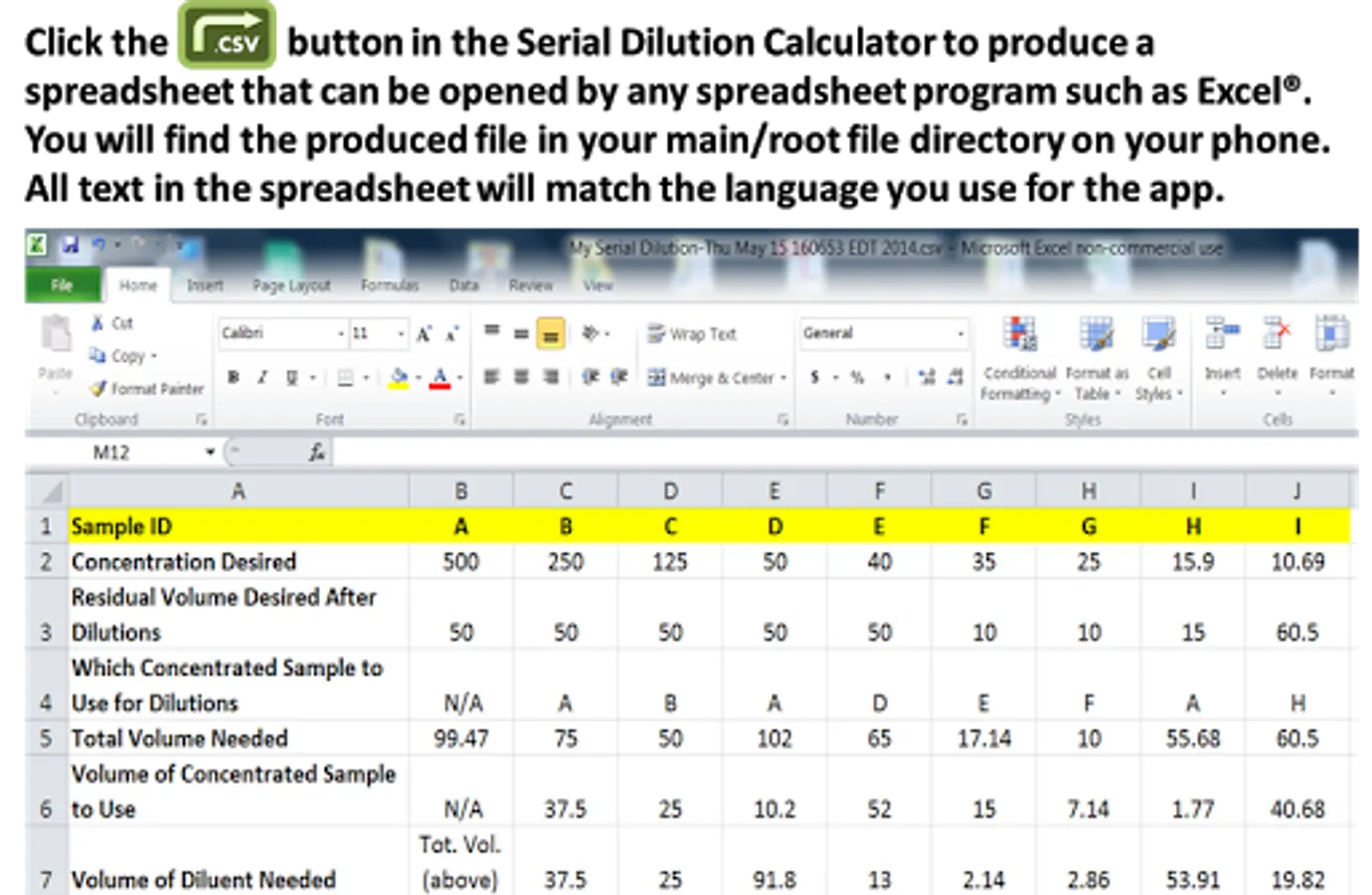This screenshot has height=895, width=1372.
Task: Enable the highlighted Bottom Align button
Action: click(550, 334)
